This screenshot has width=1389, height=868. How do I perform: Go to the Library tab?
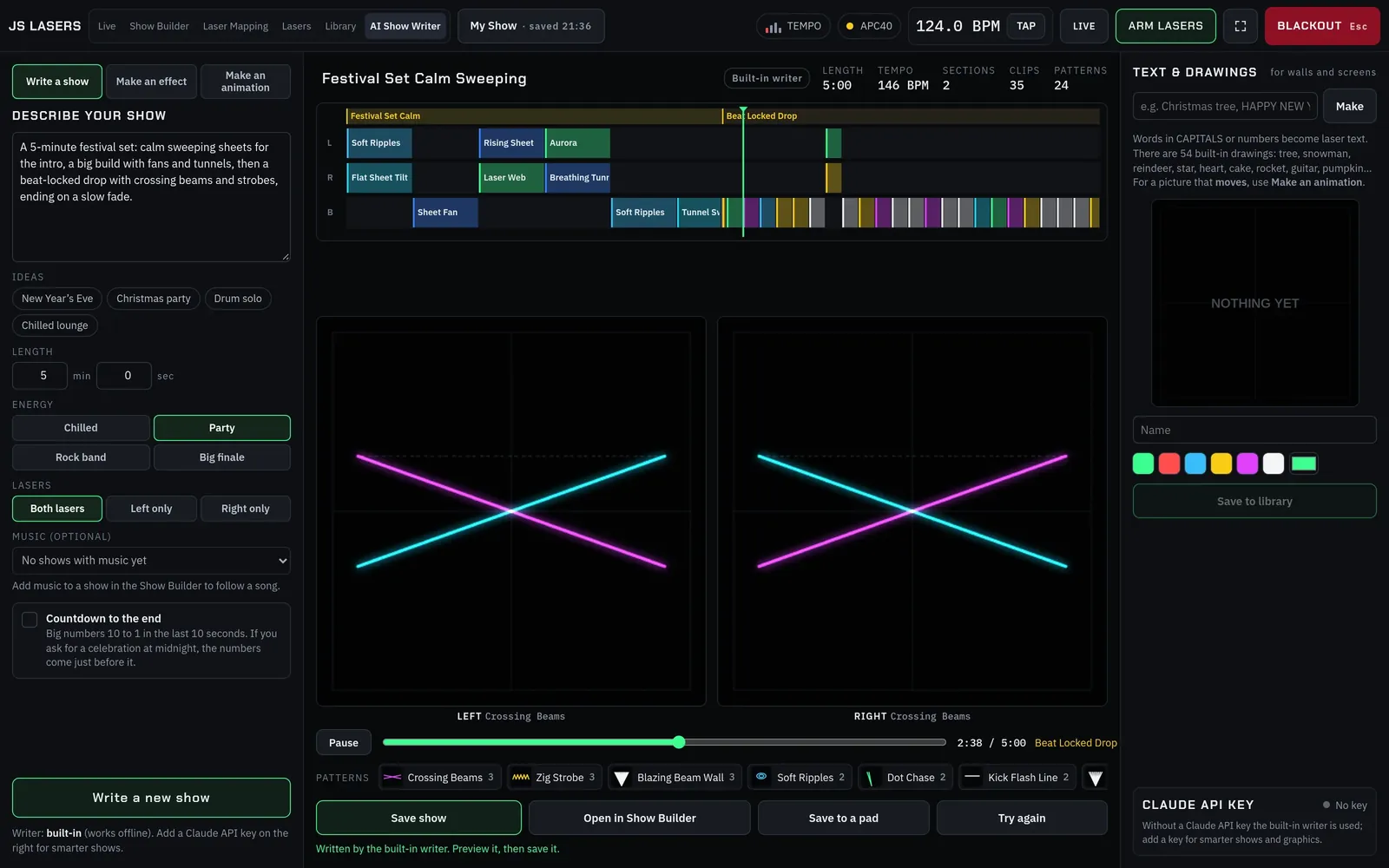click(x=340, y=26)
